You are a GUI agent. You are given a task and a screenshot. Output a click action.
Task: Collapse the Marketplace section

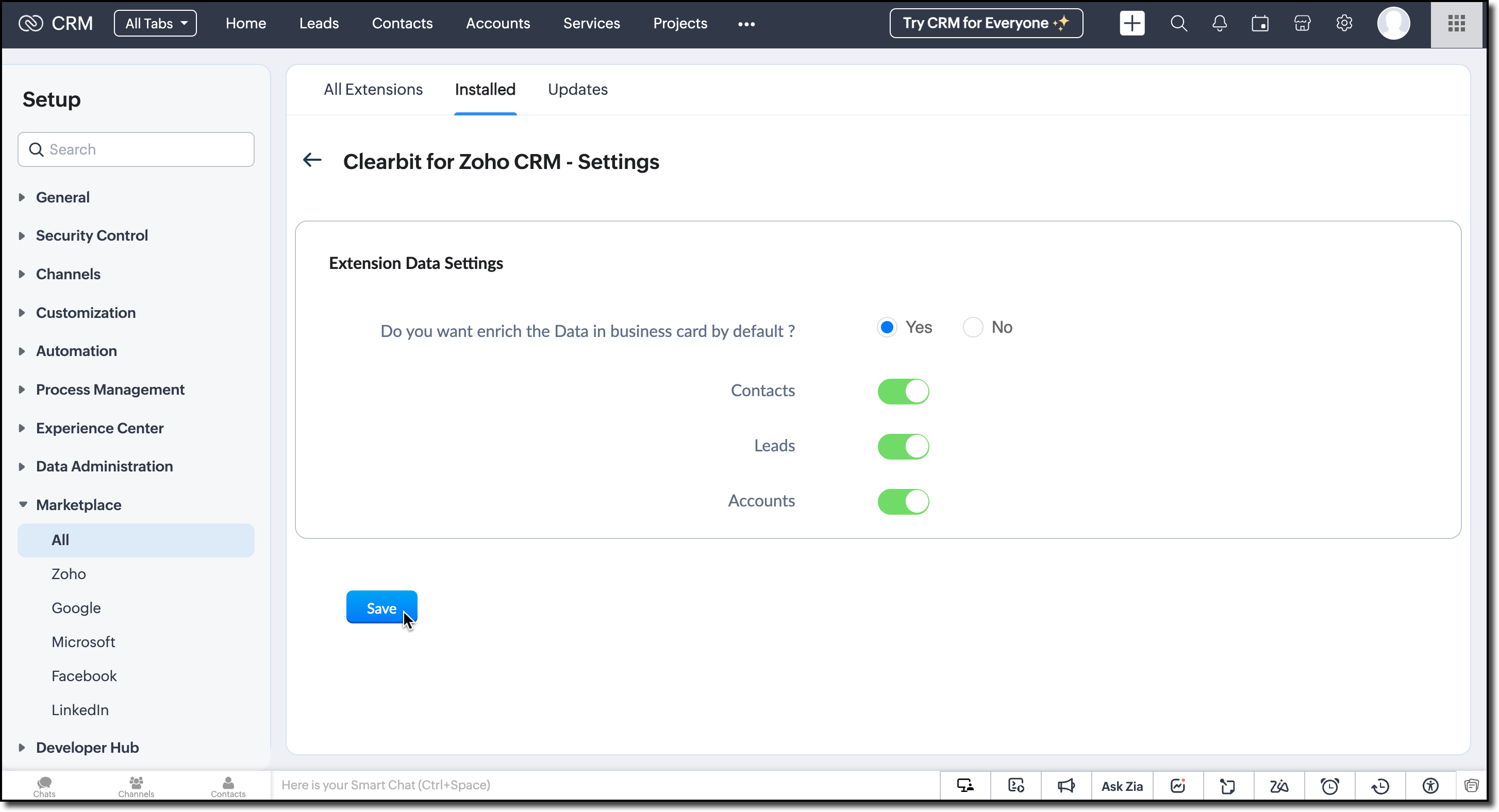[x=78, y=505]
